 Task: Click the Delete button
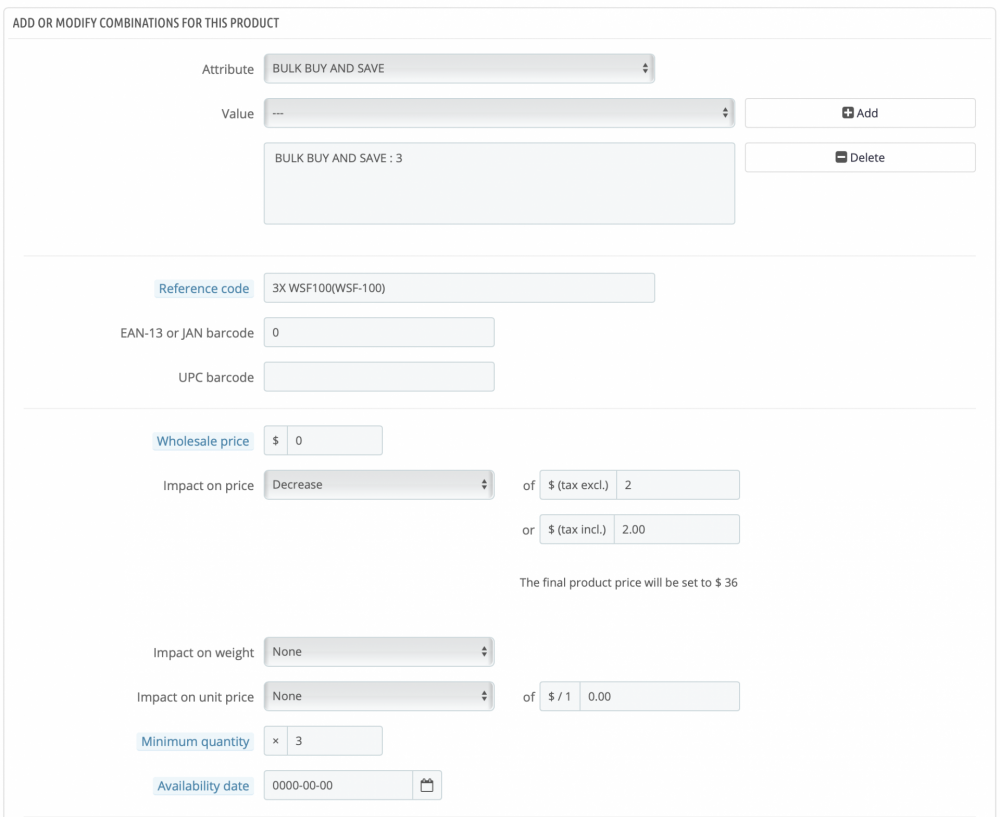(860, 157)
